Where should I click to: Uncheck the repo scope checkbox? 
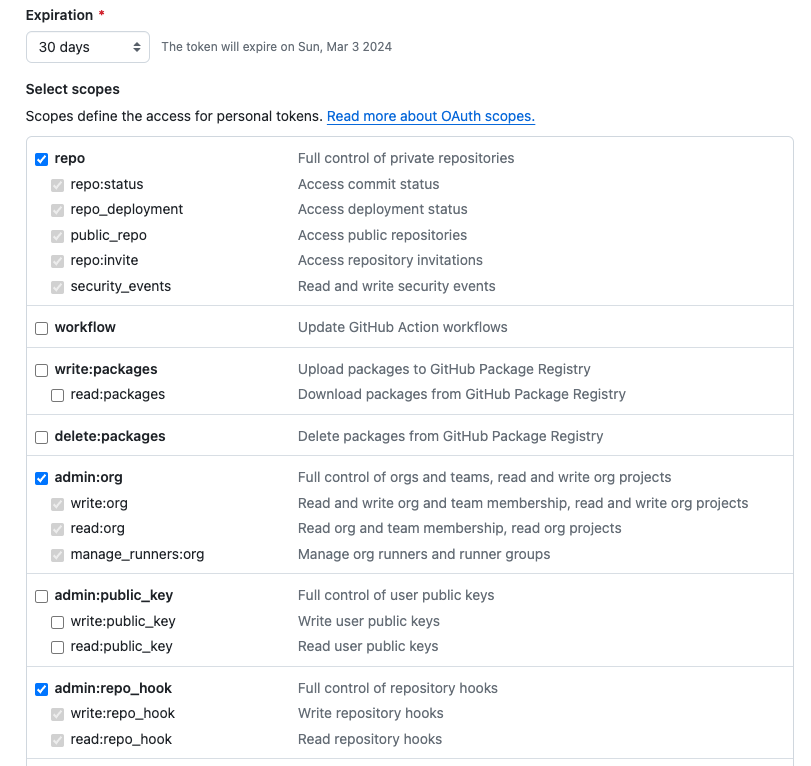[42, 159]
